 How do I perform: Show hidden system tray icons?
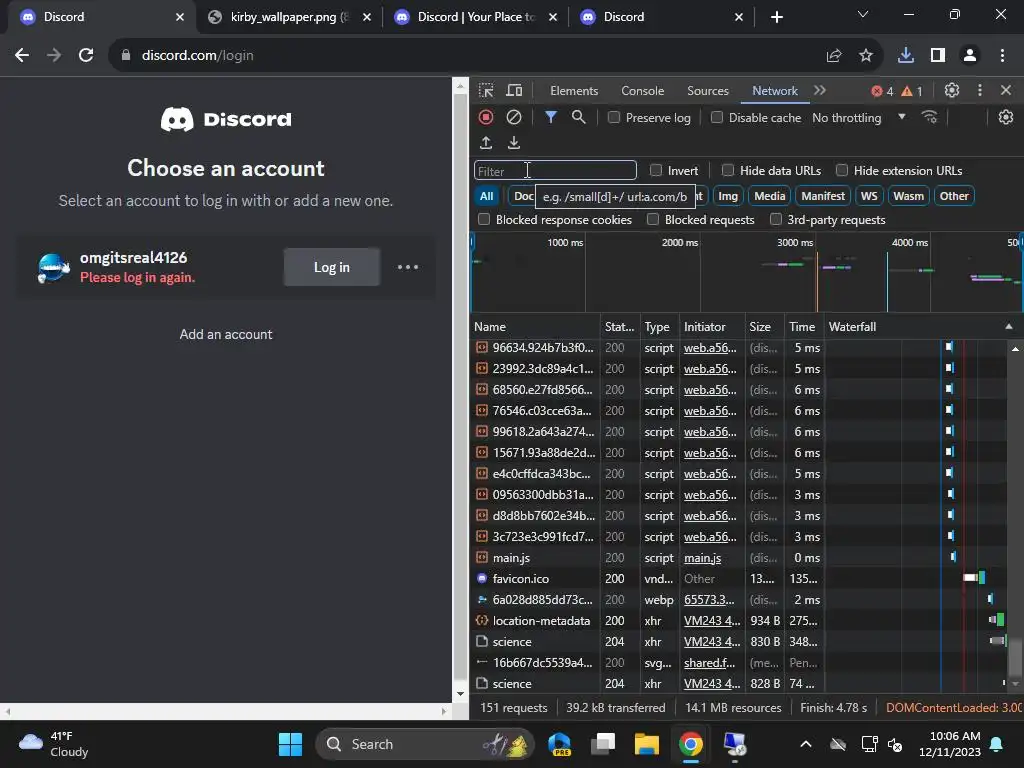coord(806,744)
